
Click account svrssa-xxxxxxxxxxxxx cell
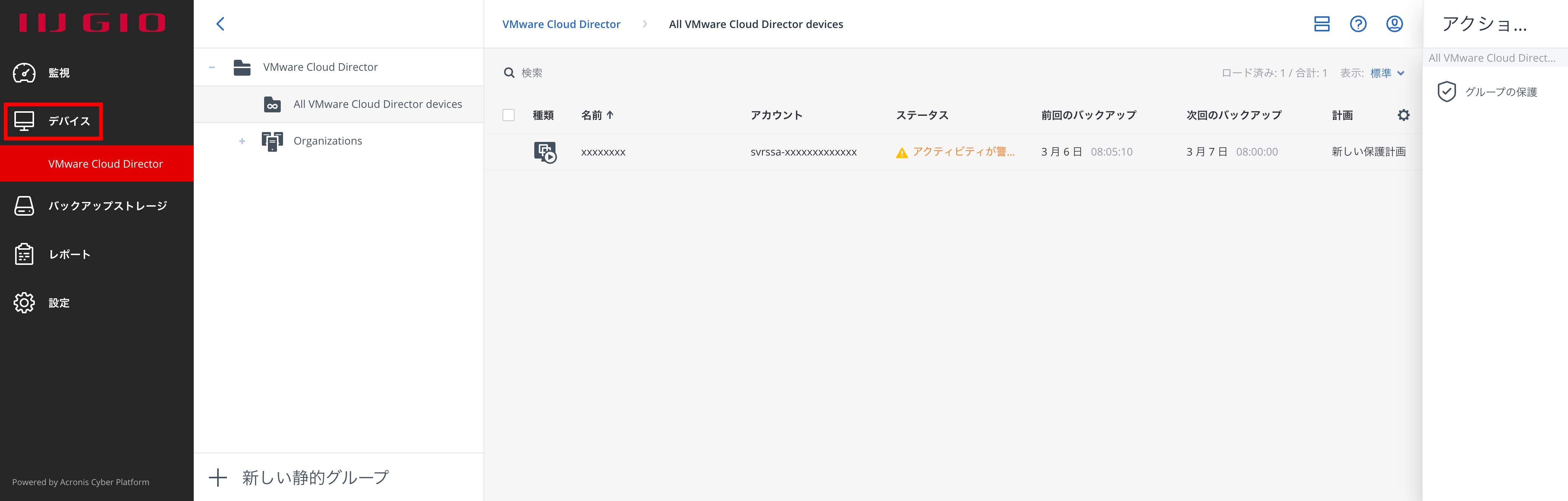(803, 152)
